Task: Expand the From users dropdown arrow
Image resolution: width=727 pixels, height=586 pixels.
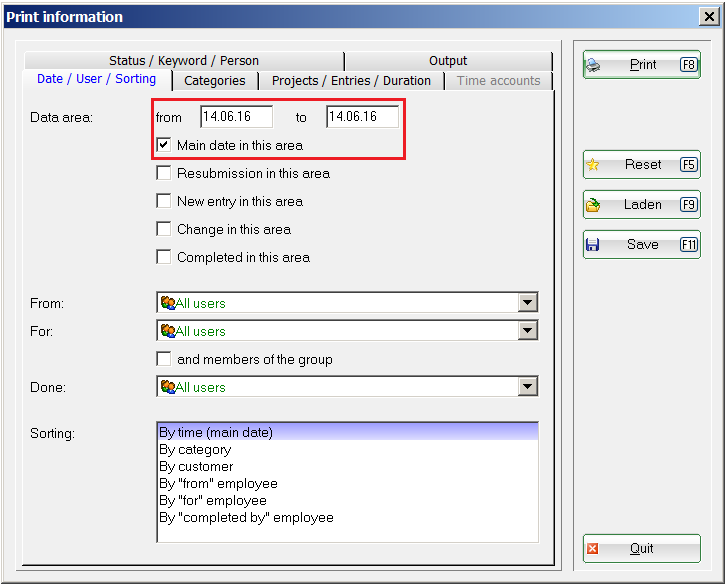Action: click(527, 303)
